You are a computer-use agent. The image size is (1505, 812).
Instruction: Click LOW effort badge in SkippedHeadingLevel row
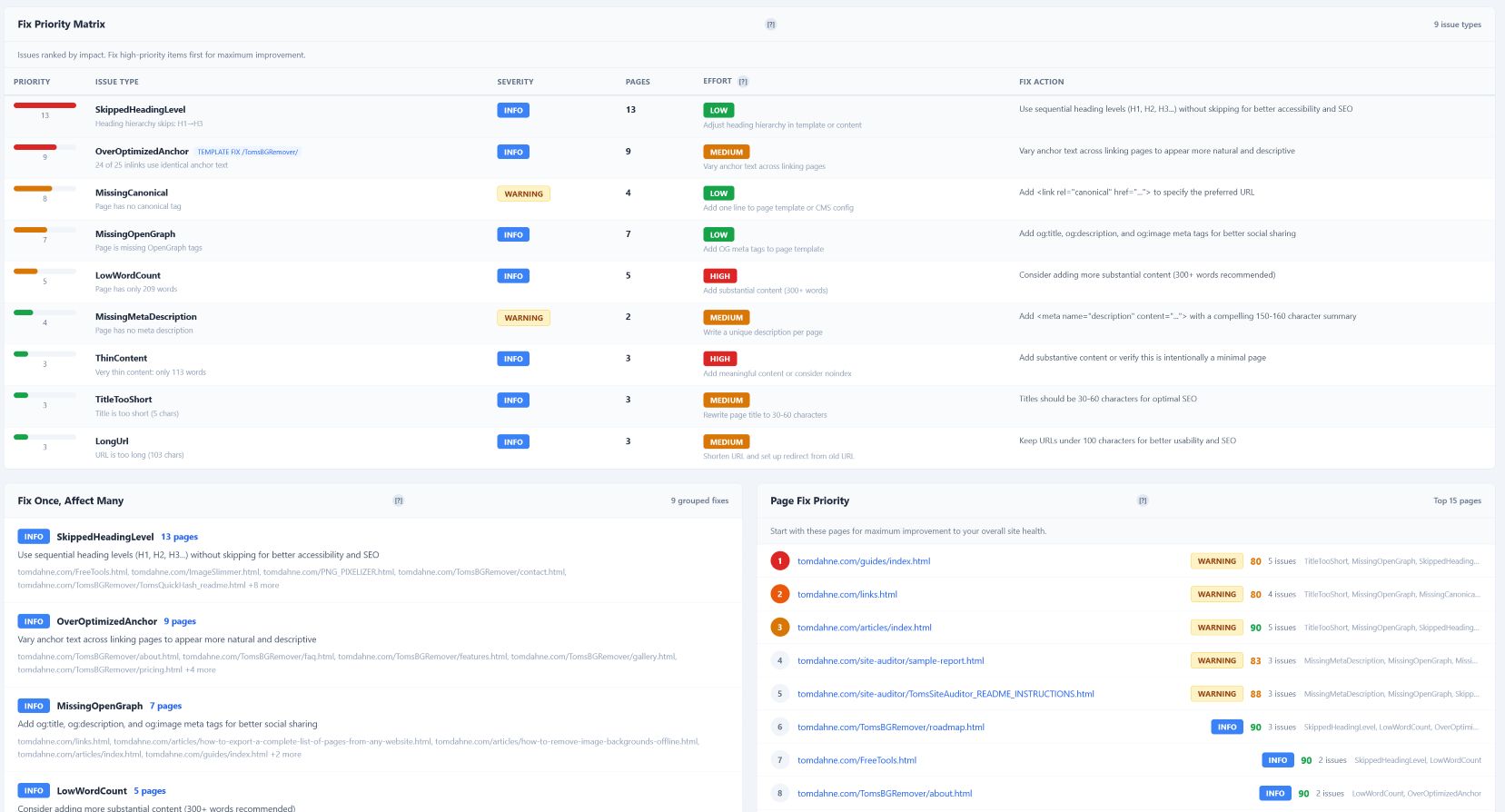[718, 110]
